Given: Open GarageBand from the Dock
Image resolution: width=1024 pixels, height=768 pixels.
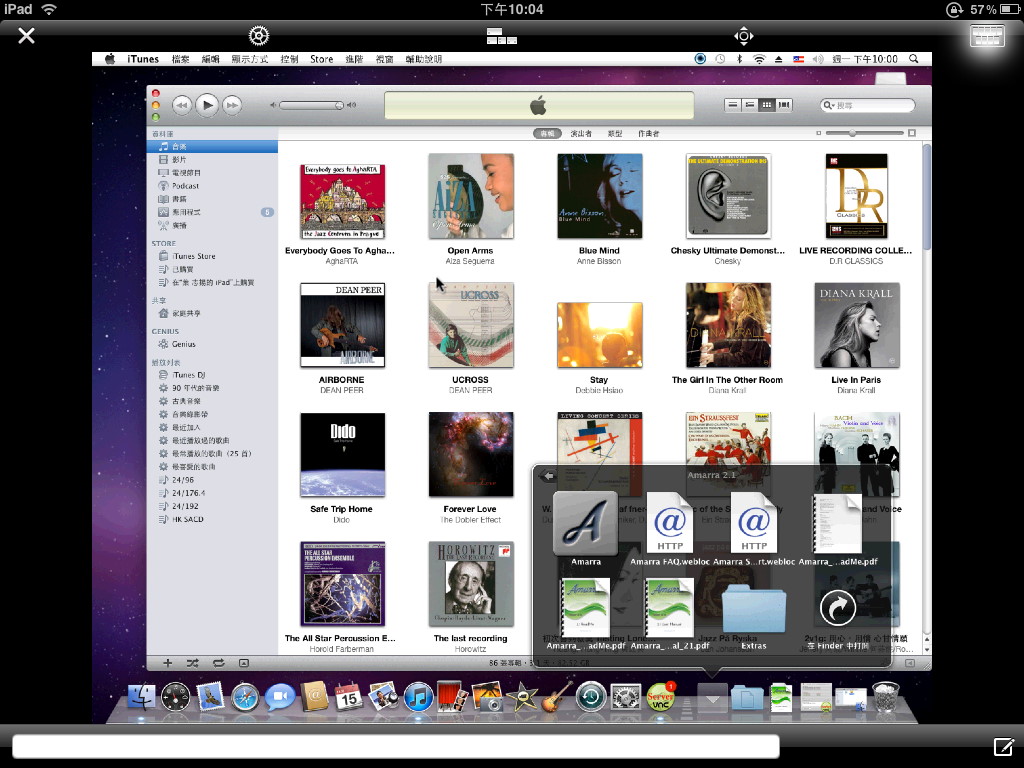Looking at the screenshot, I should click(556, 697).
